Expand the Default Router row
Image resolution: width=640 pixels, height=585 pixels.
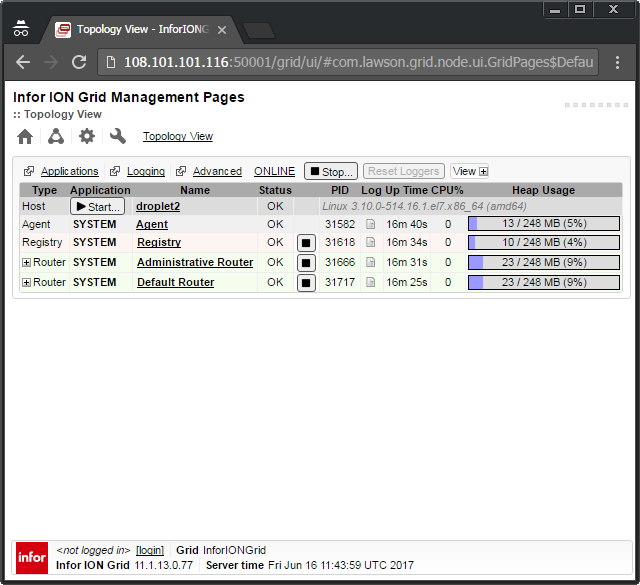coord(26,283)
